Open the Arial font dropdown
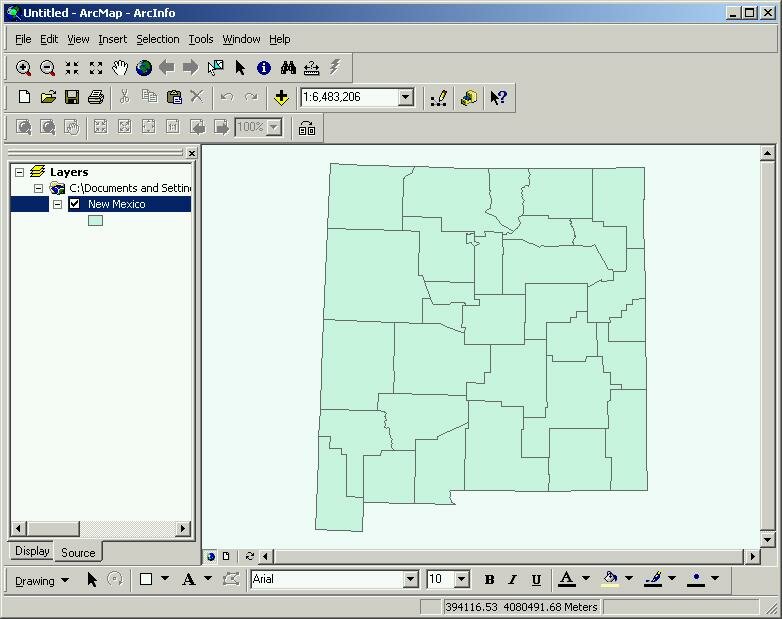This screenshot has height=619, width=782. (411, 580)
